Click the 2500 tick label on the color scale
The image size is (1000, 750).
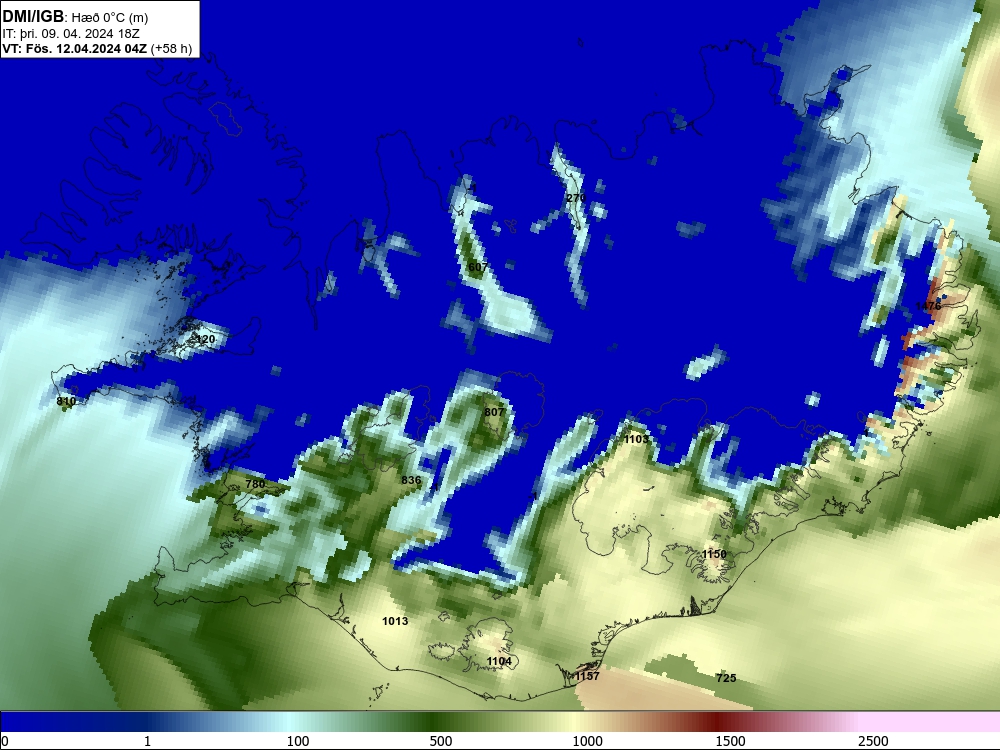pyautogui.click(x=873, y=741)
